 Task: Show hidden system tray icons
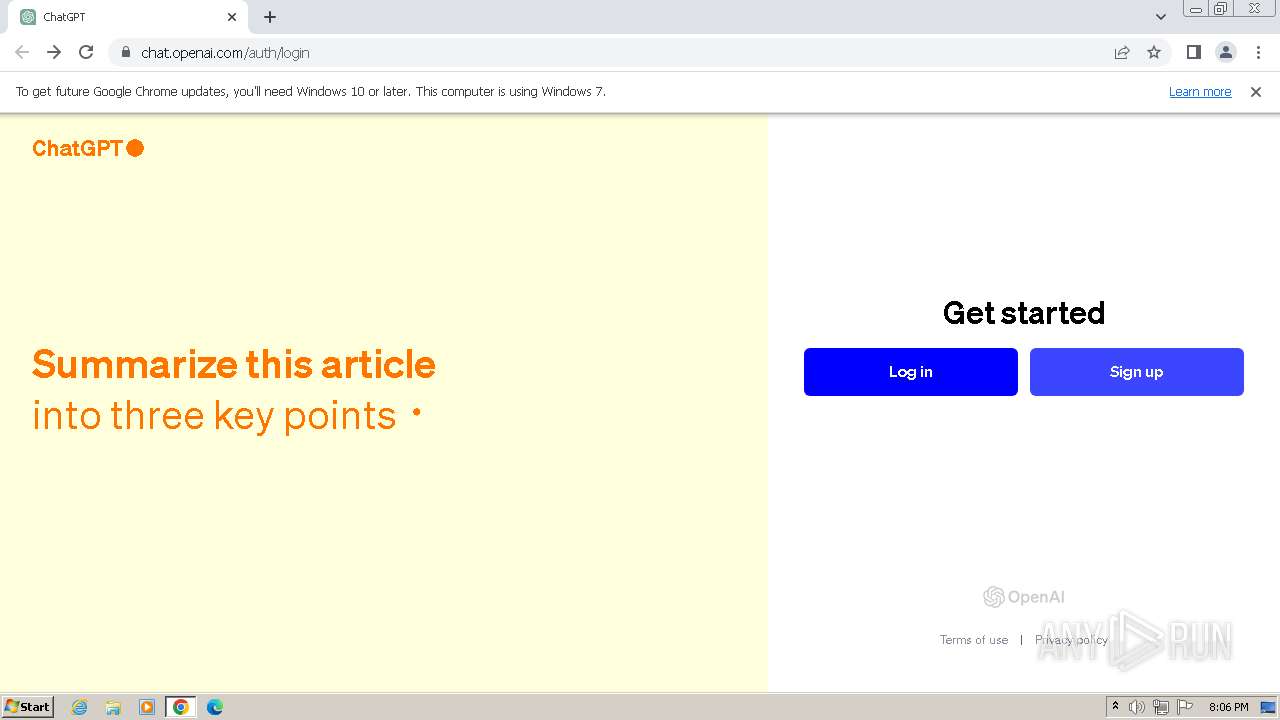click(1115, 707)
